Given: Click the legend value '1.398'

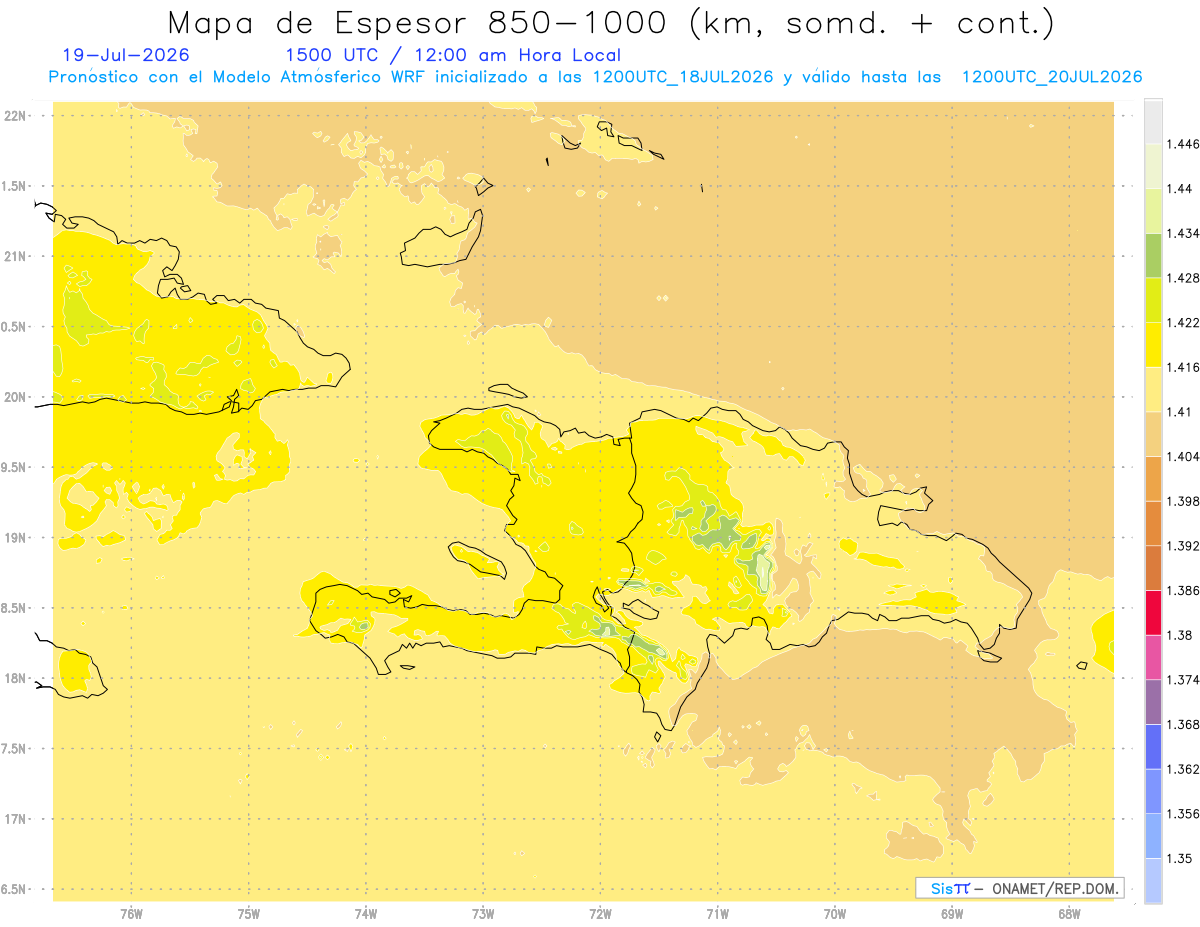Looking at the screenshot, I should point(1183,501).
